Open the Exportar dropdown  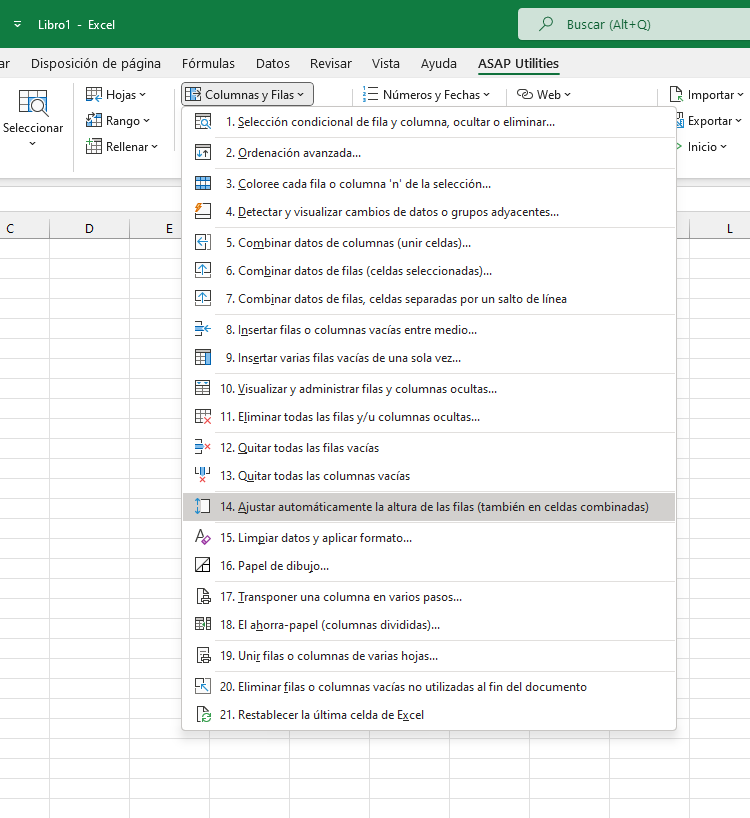click(x=709, y=121)
